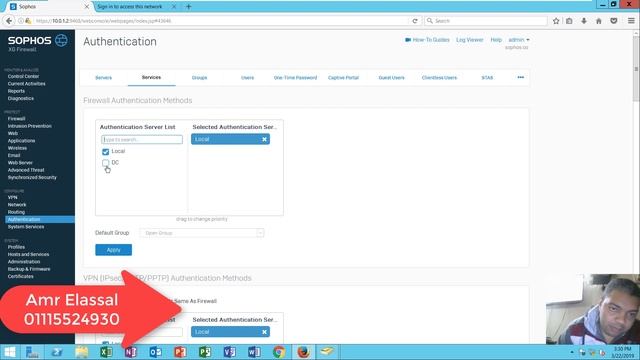Switch to the STAS tab
This screenshot has width=640, height=360.
(x=487, y=78)
